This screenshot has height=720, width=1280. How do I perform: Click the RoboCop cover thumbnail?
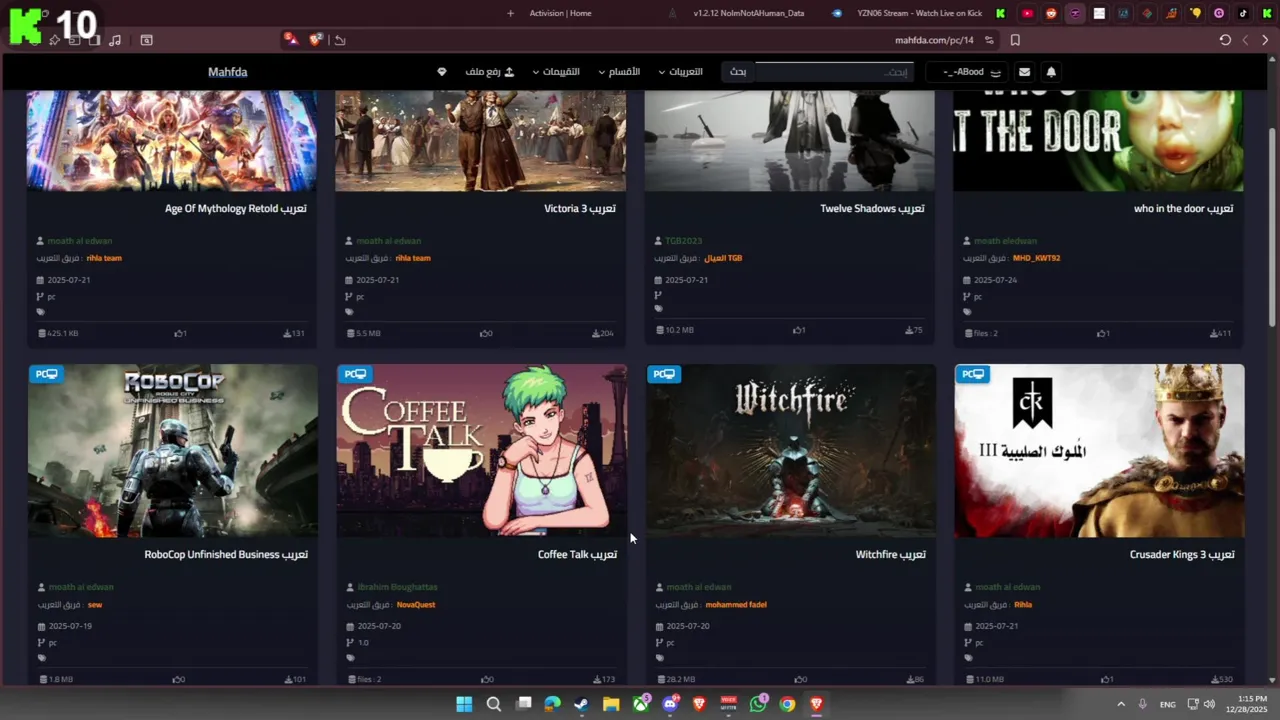pyautogui.click(x=173, y=451)
